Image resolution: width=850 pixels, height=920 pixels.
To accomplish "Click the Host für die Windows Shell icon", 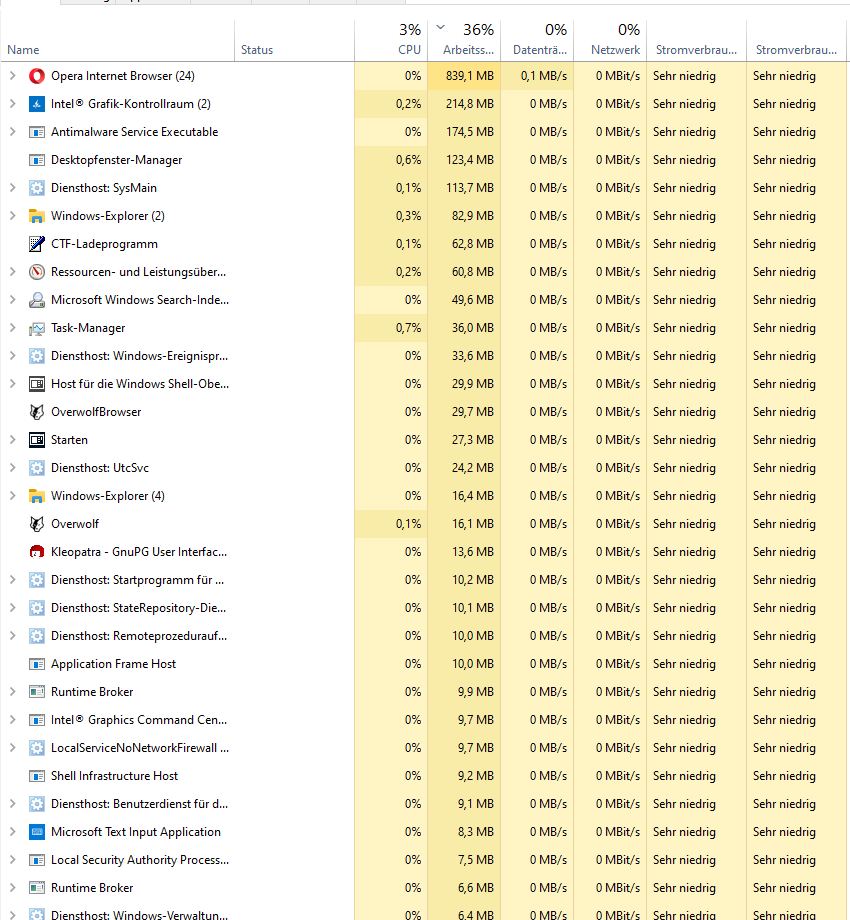I will click(x=37, y=384).
